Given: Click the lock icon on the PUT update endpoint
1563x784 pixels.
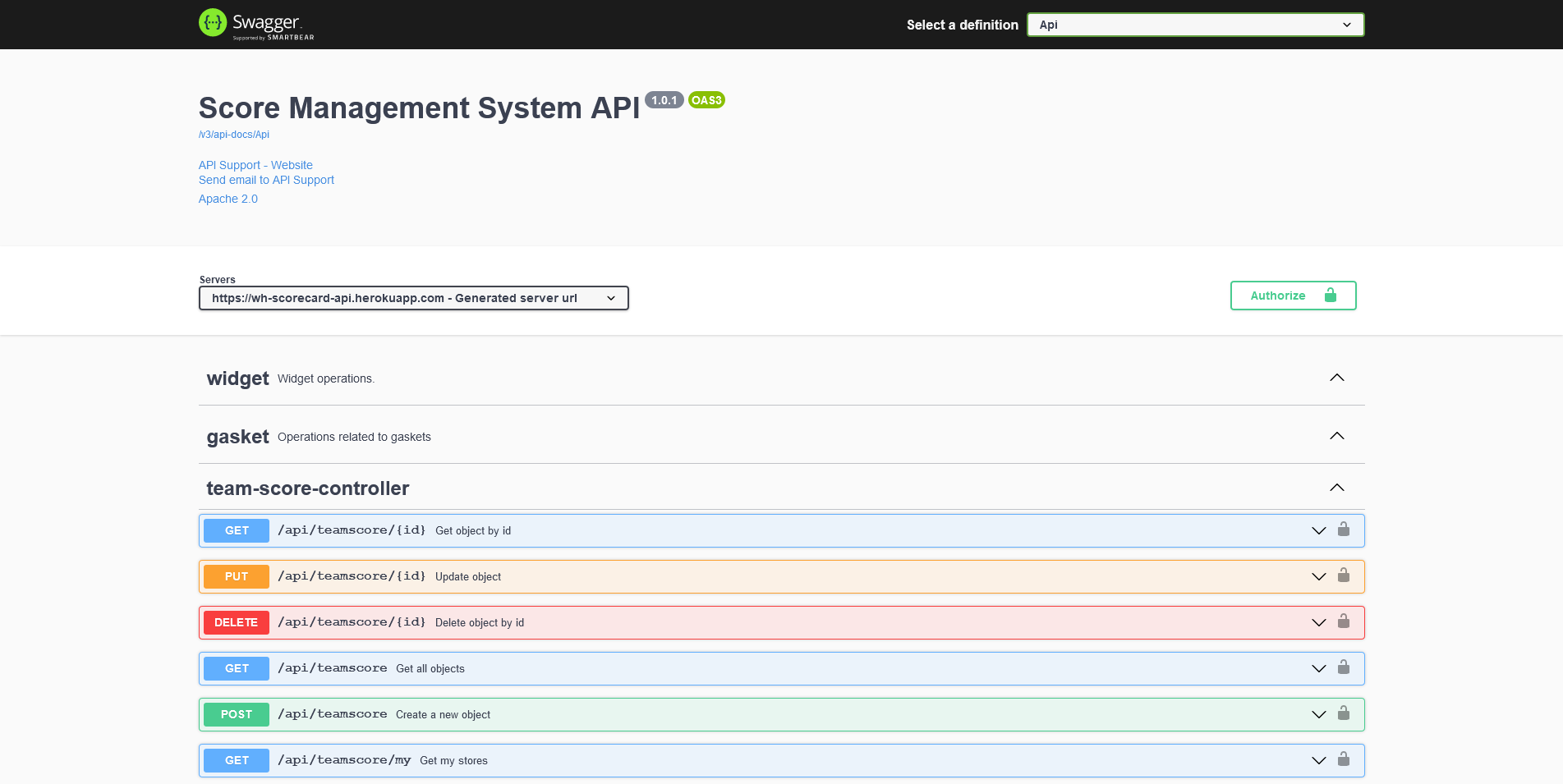Looking at the screenshot, I should pos(1344,575).
